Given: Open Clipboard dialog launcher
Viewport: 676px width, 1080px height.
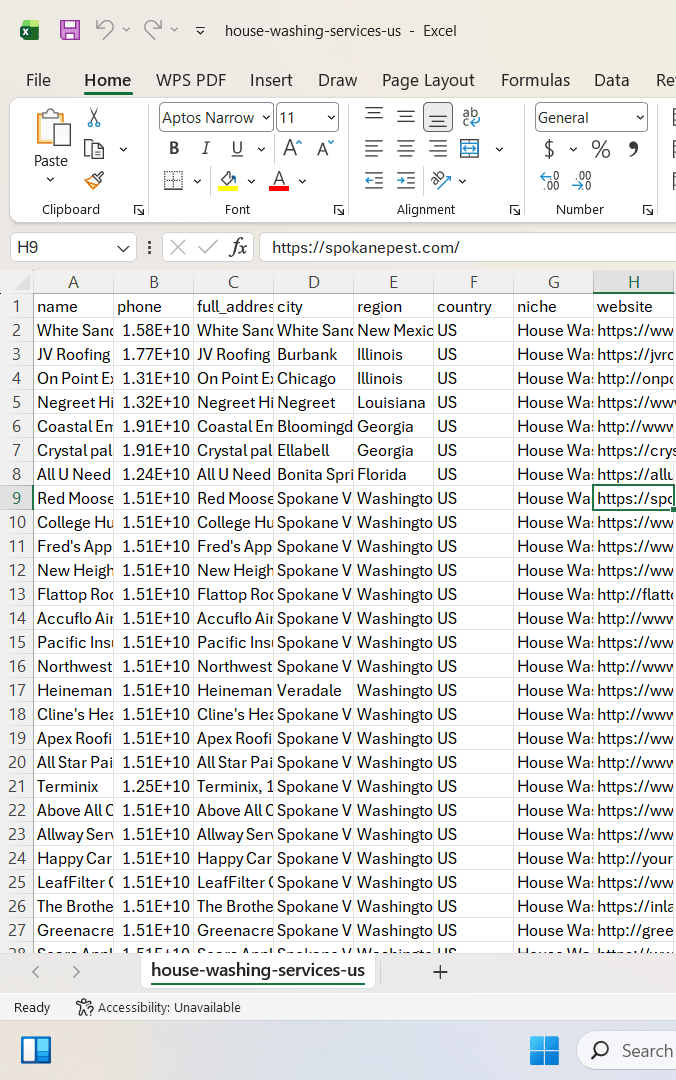Looking at the screenshot, I should point(139,211).
